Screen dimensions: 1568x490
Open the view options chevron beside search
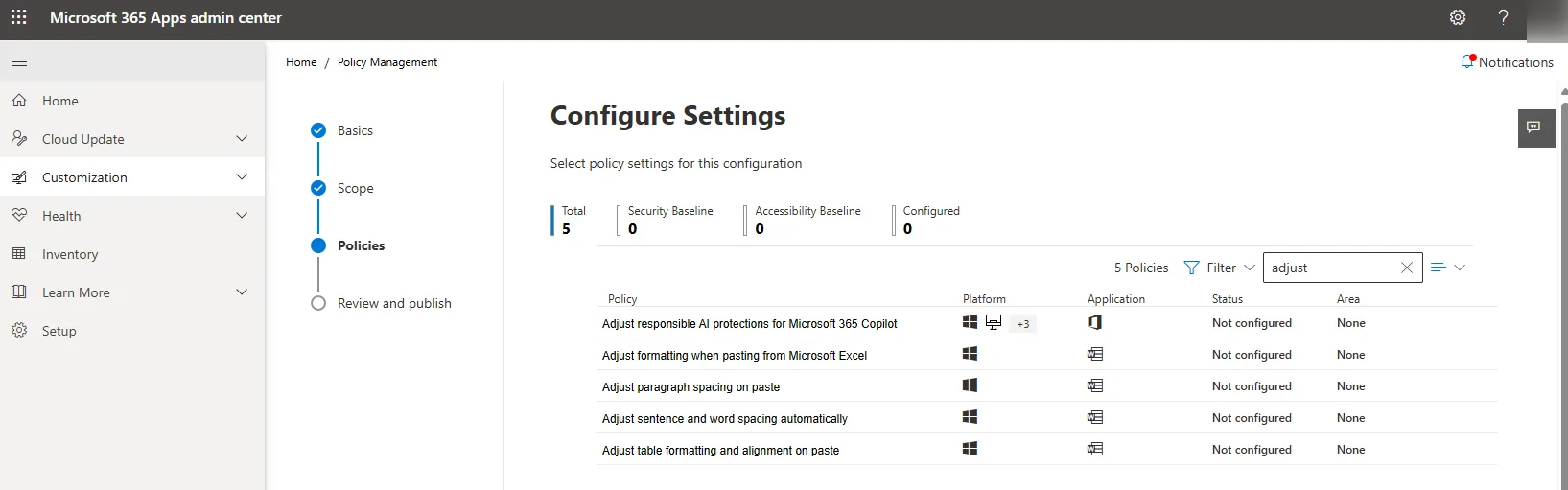point(1460,268)
